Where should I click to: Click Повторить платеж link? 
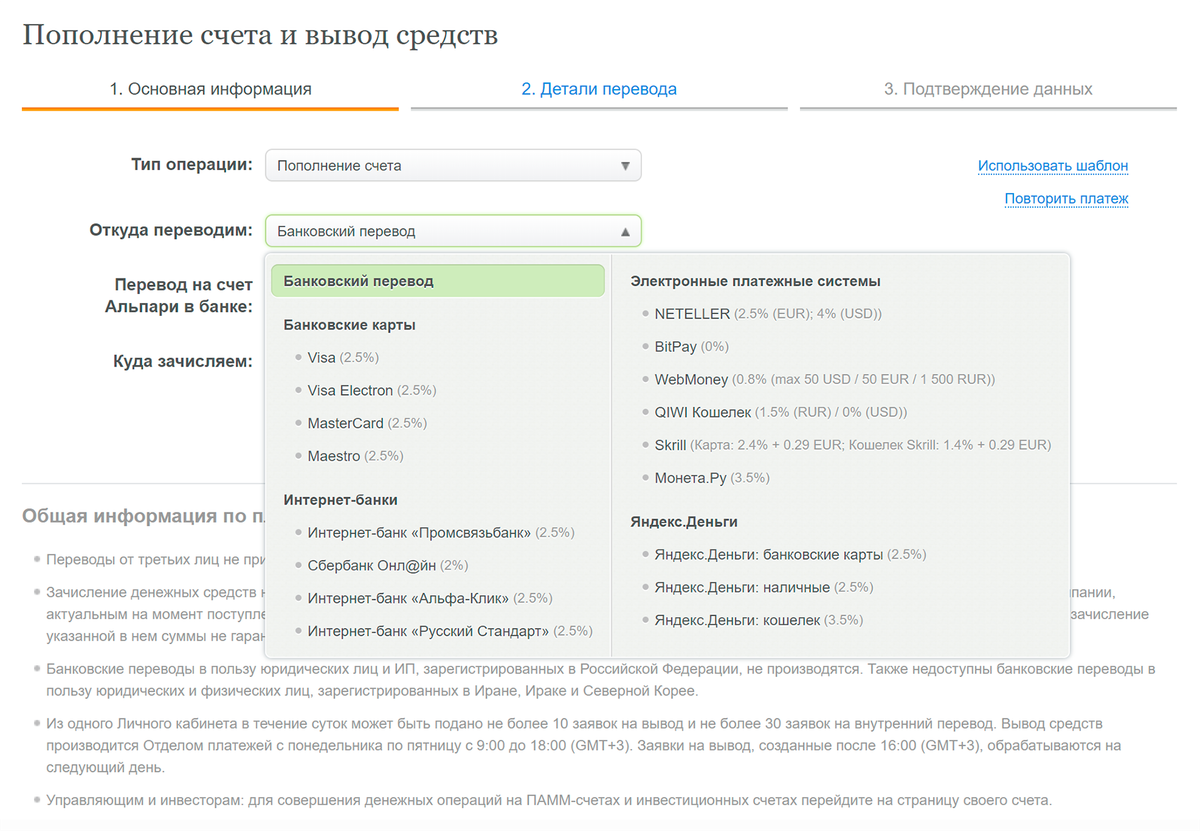click(x=1067, y=199)
